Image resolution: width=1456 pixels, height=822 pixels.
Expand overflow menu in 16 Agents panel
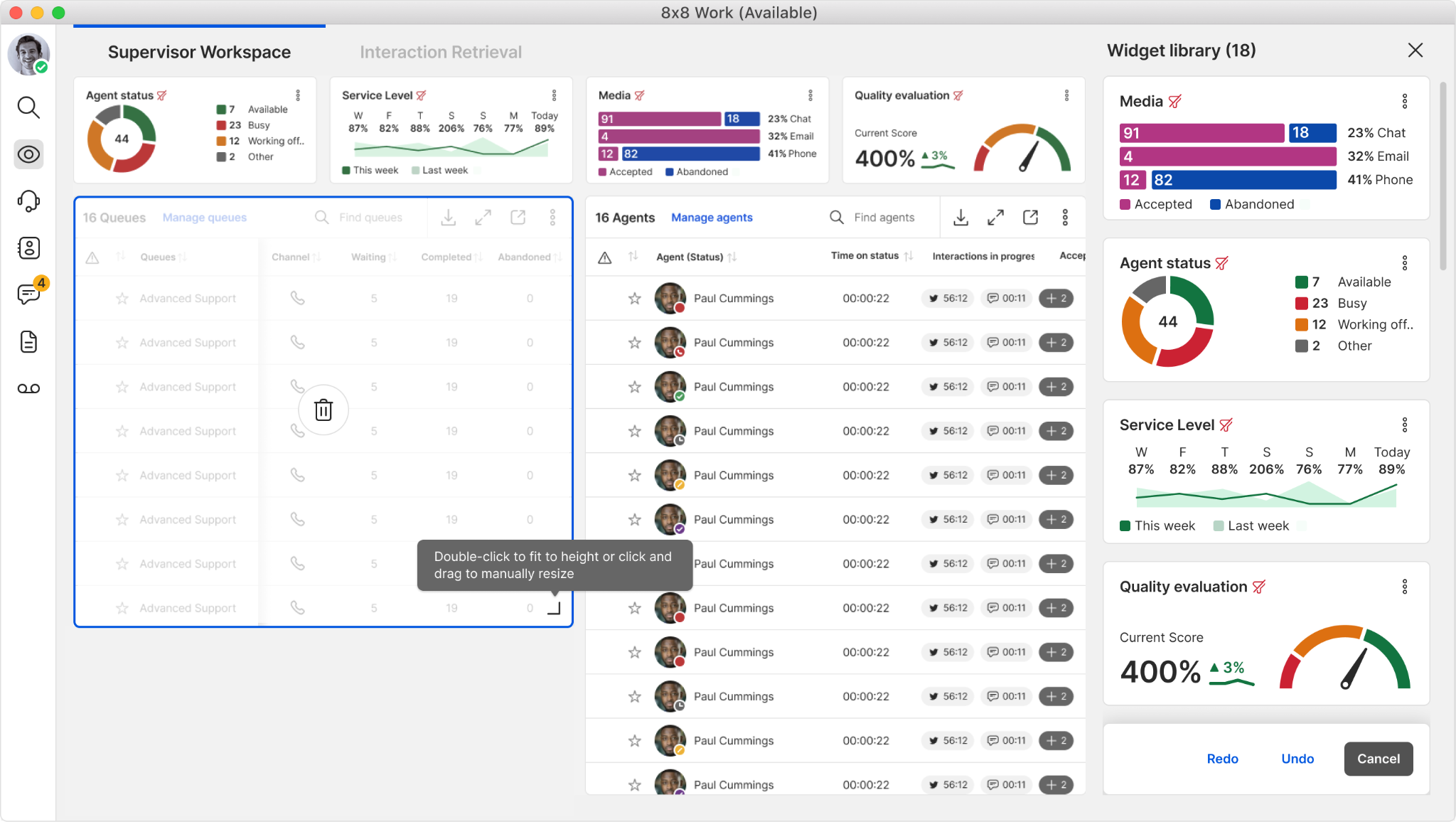click(x=1066, y=217)
